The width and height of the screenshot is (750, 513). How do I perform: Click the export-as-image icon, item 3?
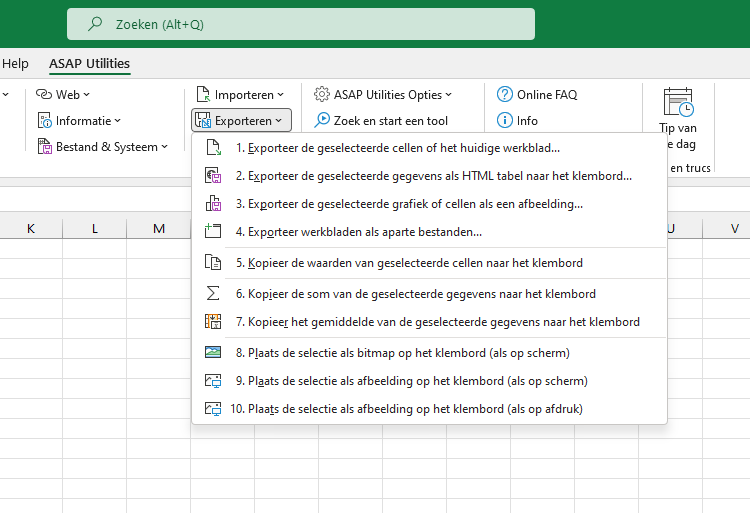click(x=213, y=204)
